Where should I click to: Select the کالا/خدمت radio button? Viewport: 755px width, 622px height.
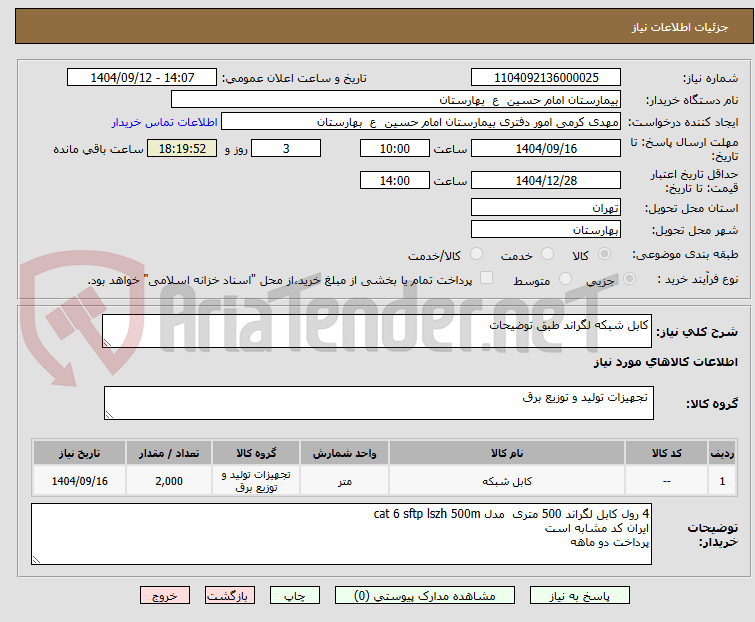click(476, 254)
